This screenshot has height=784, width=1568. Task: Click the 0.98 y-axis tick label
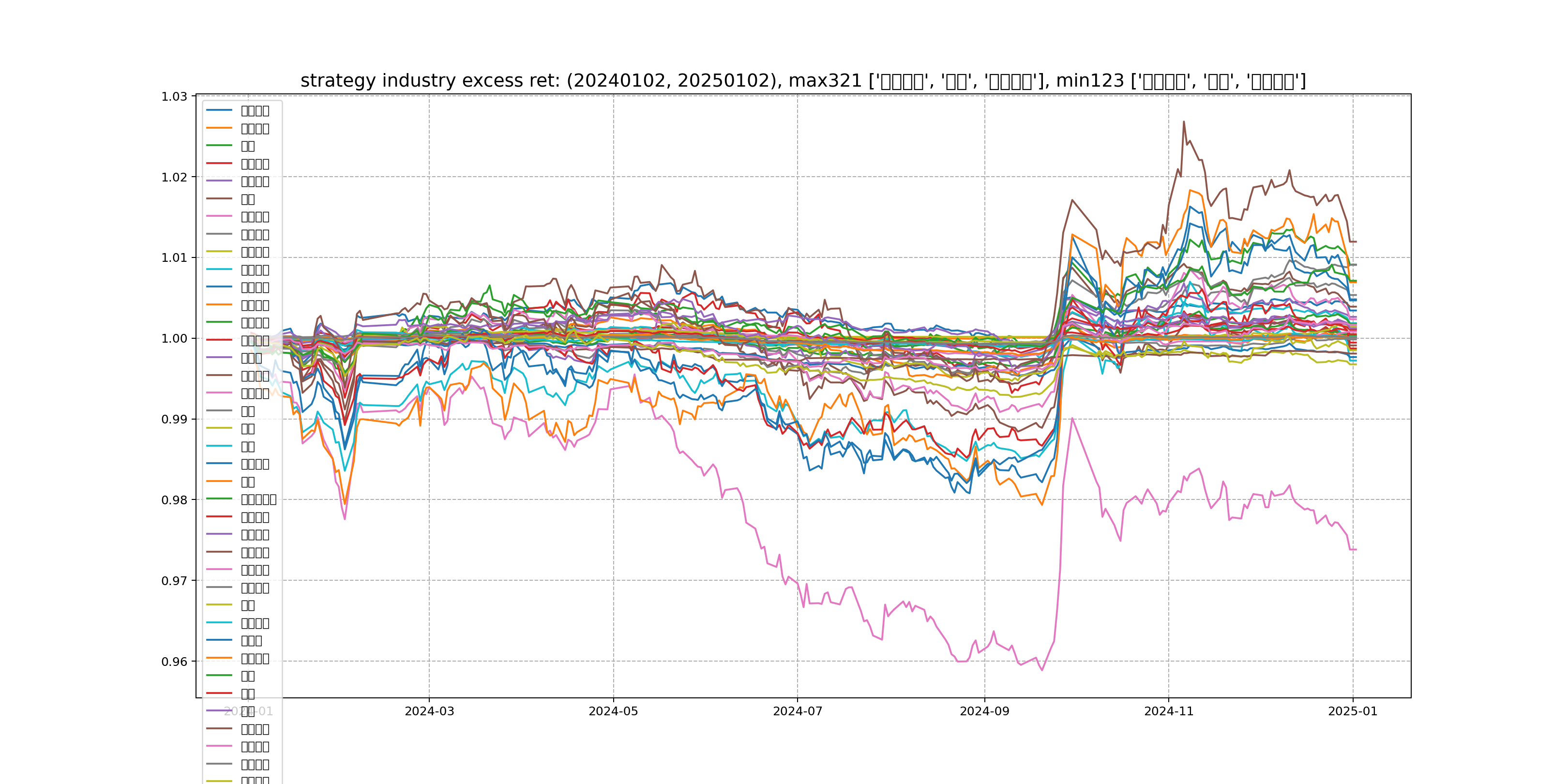174,500
